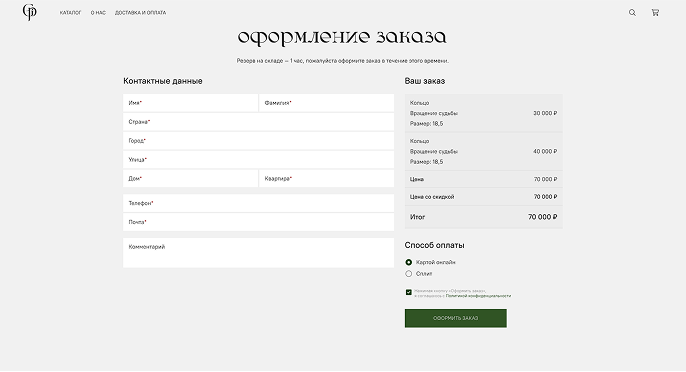This screenshot has width=686, height=372.
Task: Click the Фамилия input field
Action: pyautogui.click(x=326, y=103)
